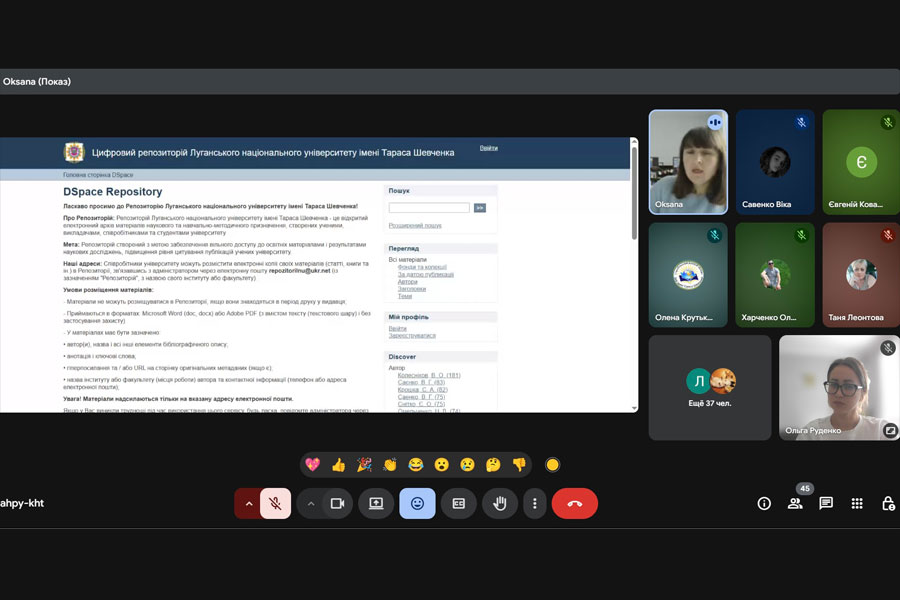The width and height of the screenshot is (900, 600).
Task: Unmute the microphone in the call bar
Action: (275, 503)
